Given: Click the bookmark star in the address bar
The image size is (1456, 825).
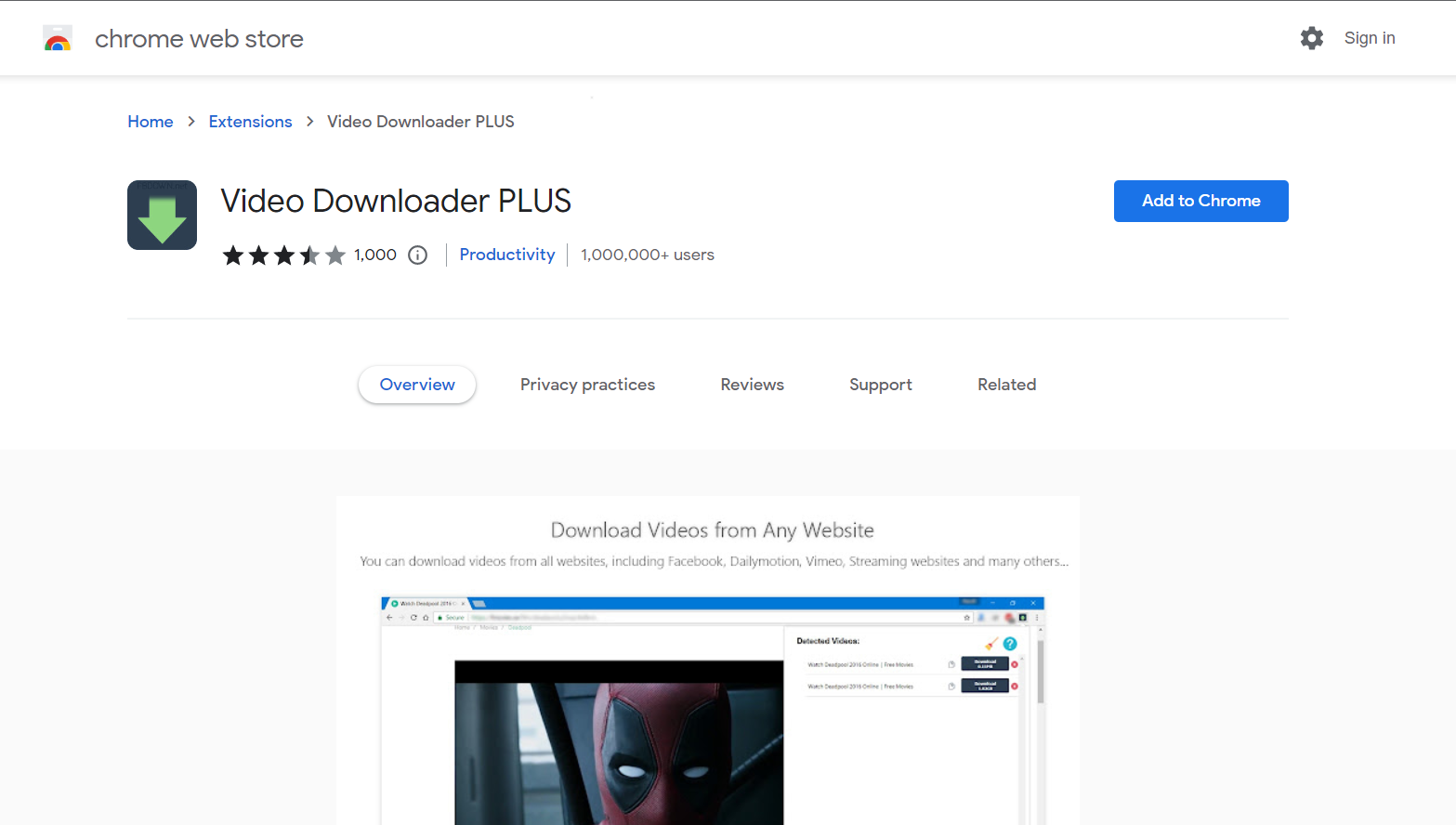Looking at the screenshot, I should click(966, 618).
